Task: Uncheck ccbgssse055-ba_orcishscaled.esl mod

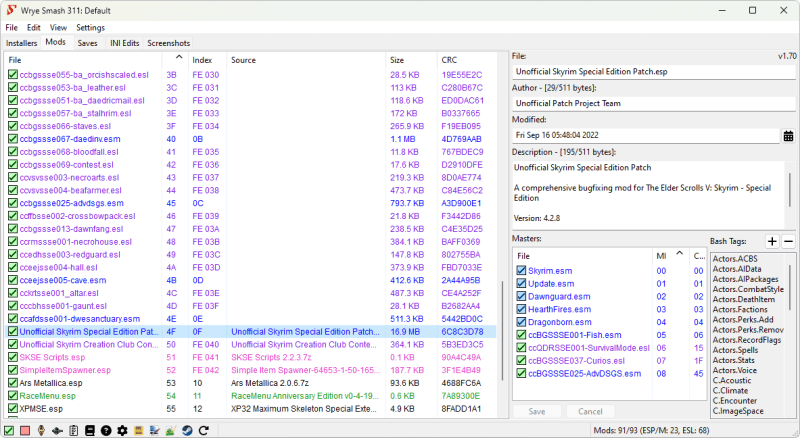Action: 13,75
